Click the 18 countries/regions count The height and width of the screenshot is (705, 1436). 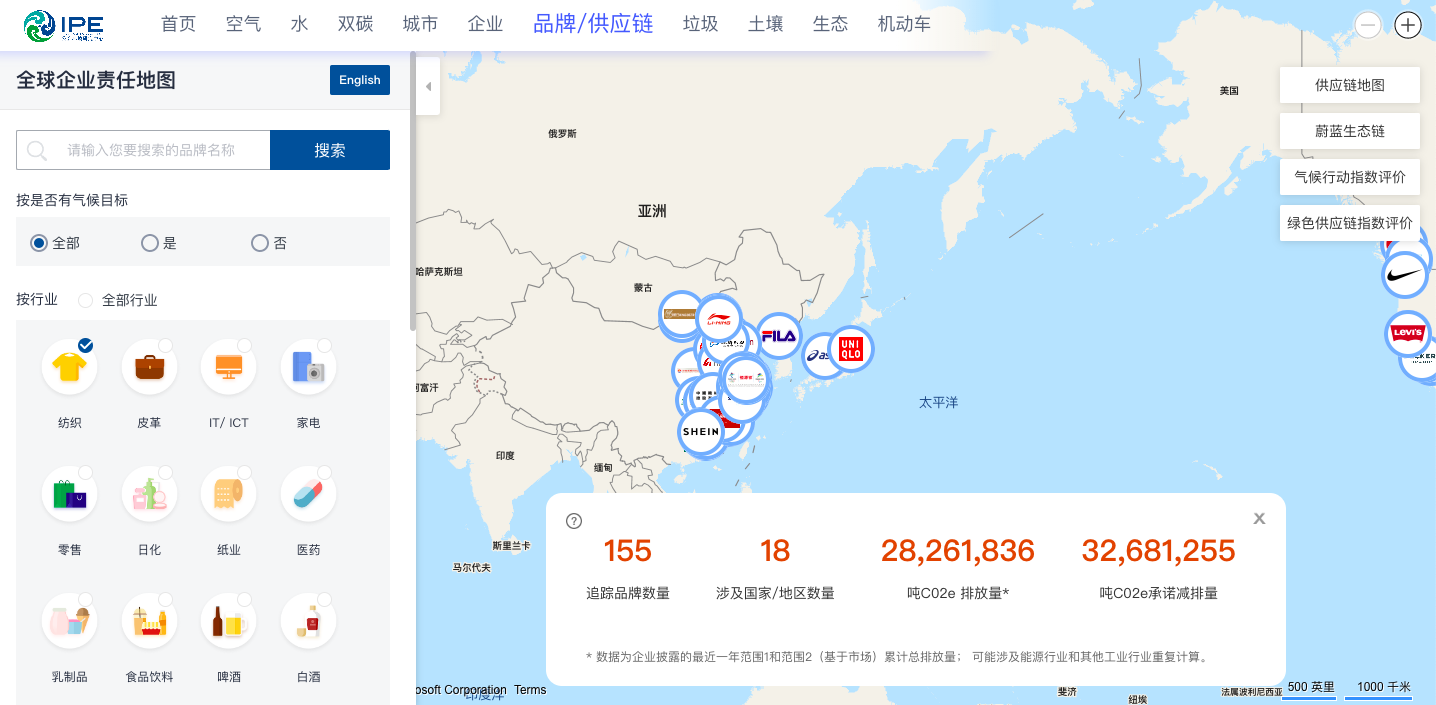(x=775, y=551)
